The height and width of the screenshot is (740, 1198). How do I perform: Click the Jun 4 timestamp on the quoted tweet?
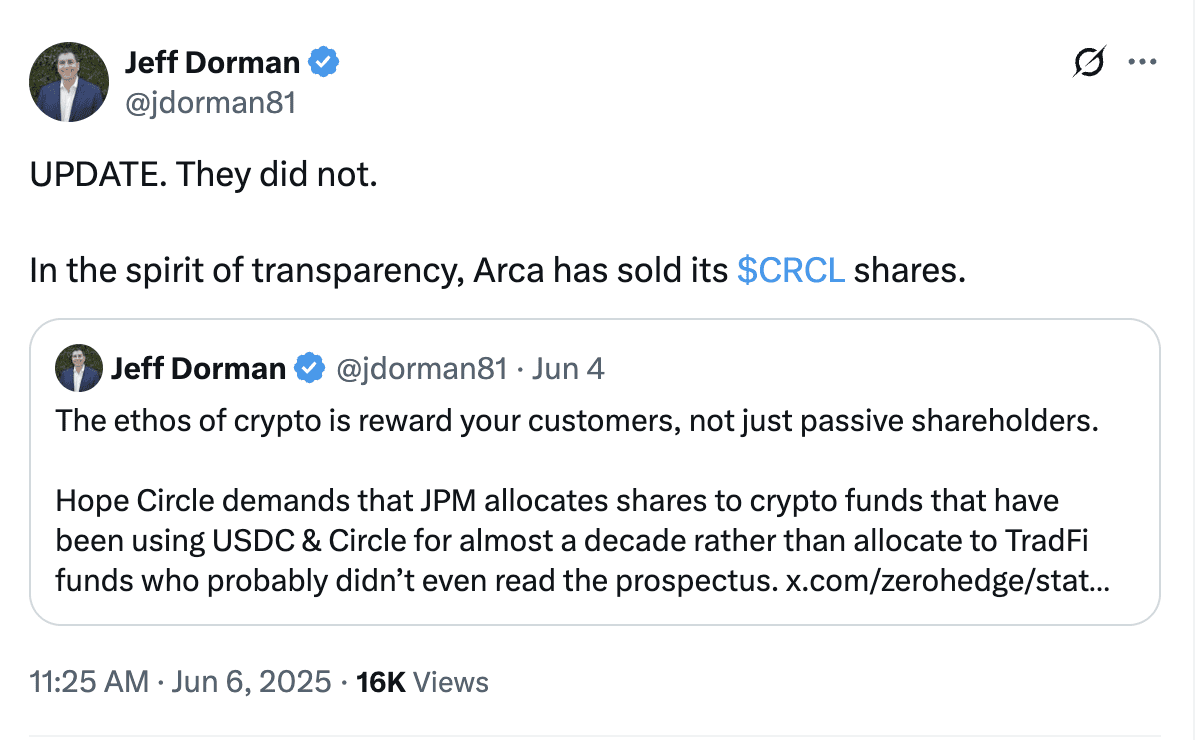pos(568,368)
